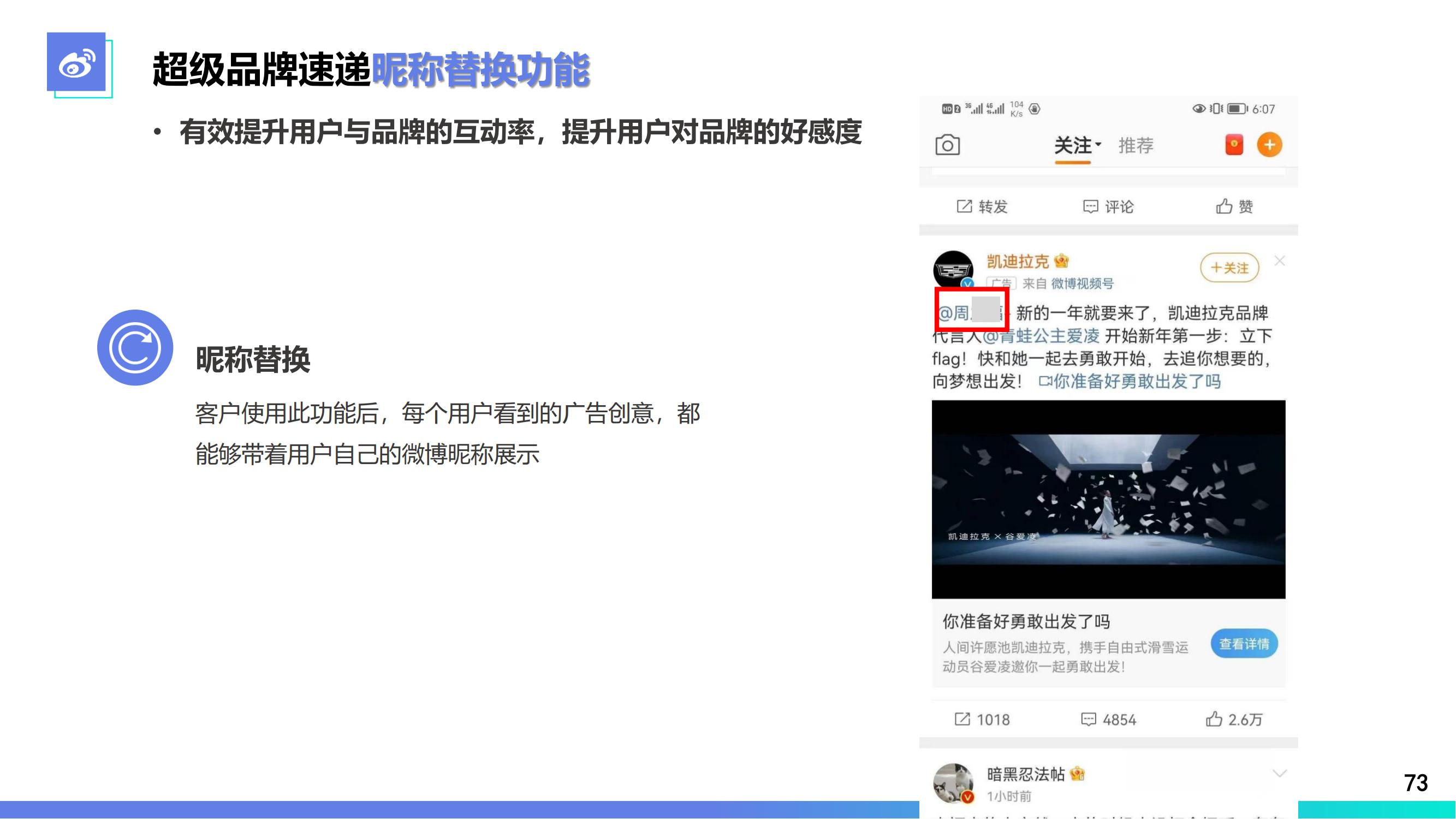Click the 1小时前 timestamp
Viewport: 1456px width, 819px height.
[1009, 797]
